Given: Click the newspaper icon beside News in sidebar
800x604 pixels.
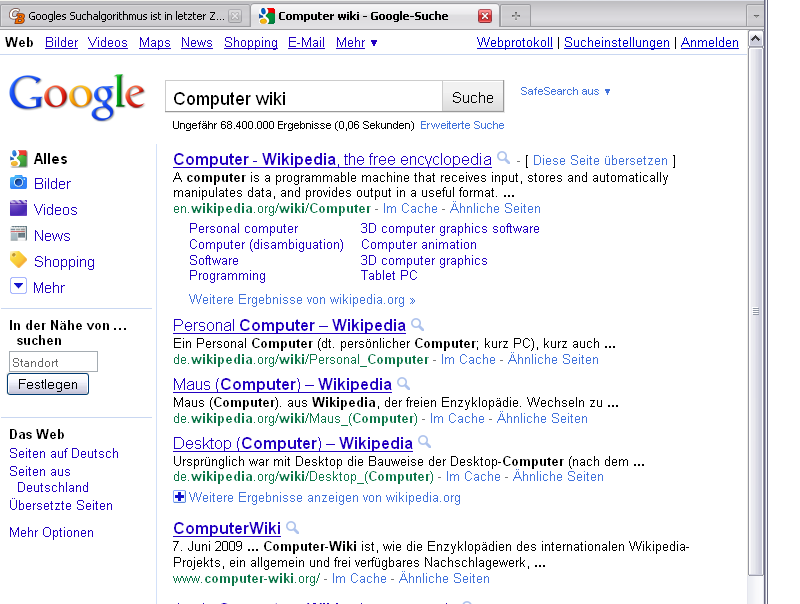Looking at the screenshot, I should tap(18, 234).
